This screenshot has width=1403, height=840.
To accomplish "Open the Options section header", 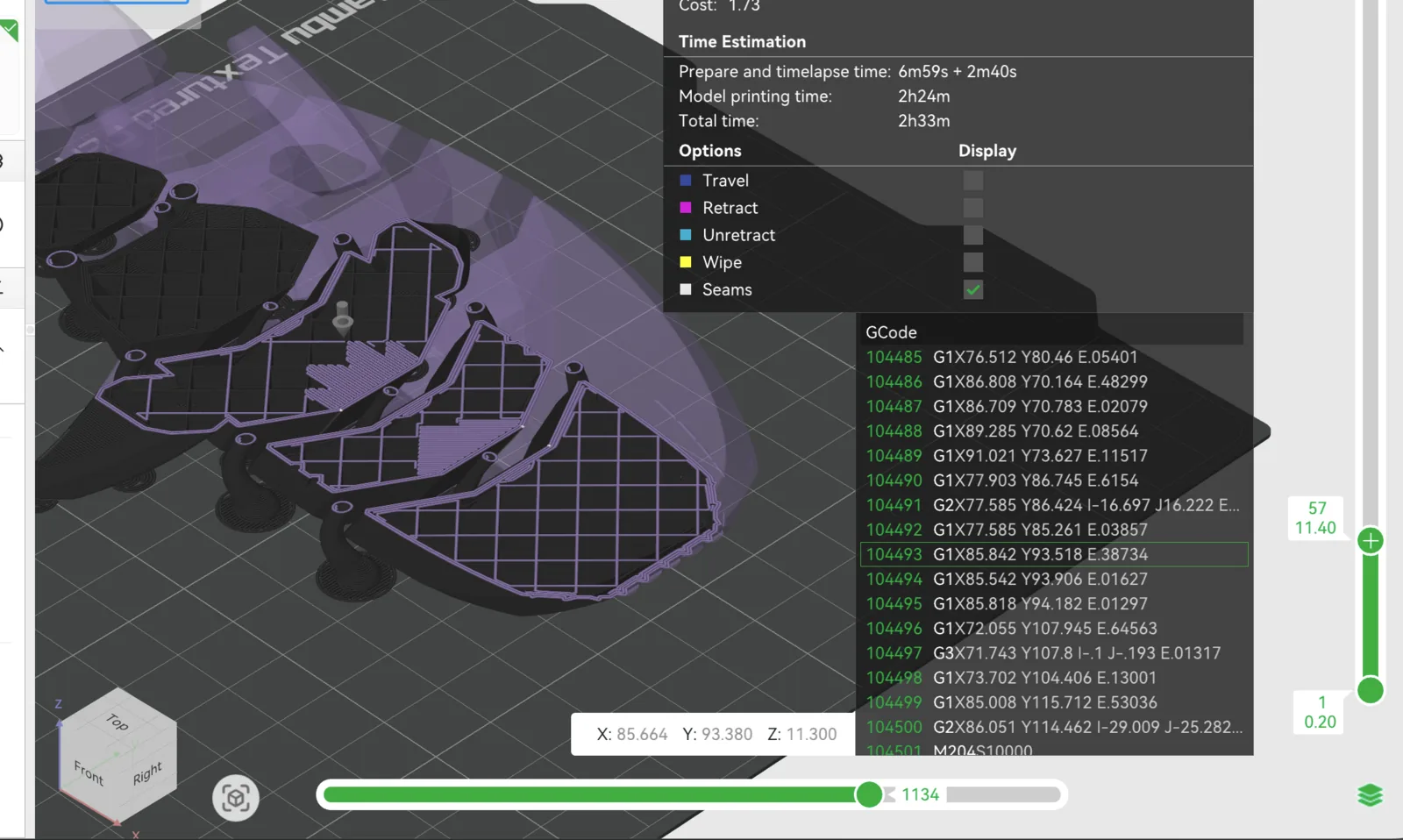I will coord(709,151).
